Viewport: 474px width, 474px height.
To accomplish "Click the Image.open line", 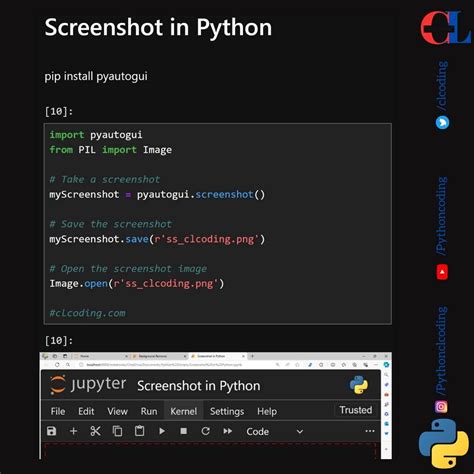I will [x=137, y=284].
